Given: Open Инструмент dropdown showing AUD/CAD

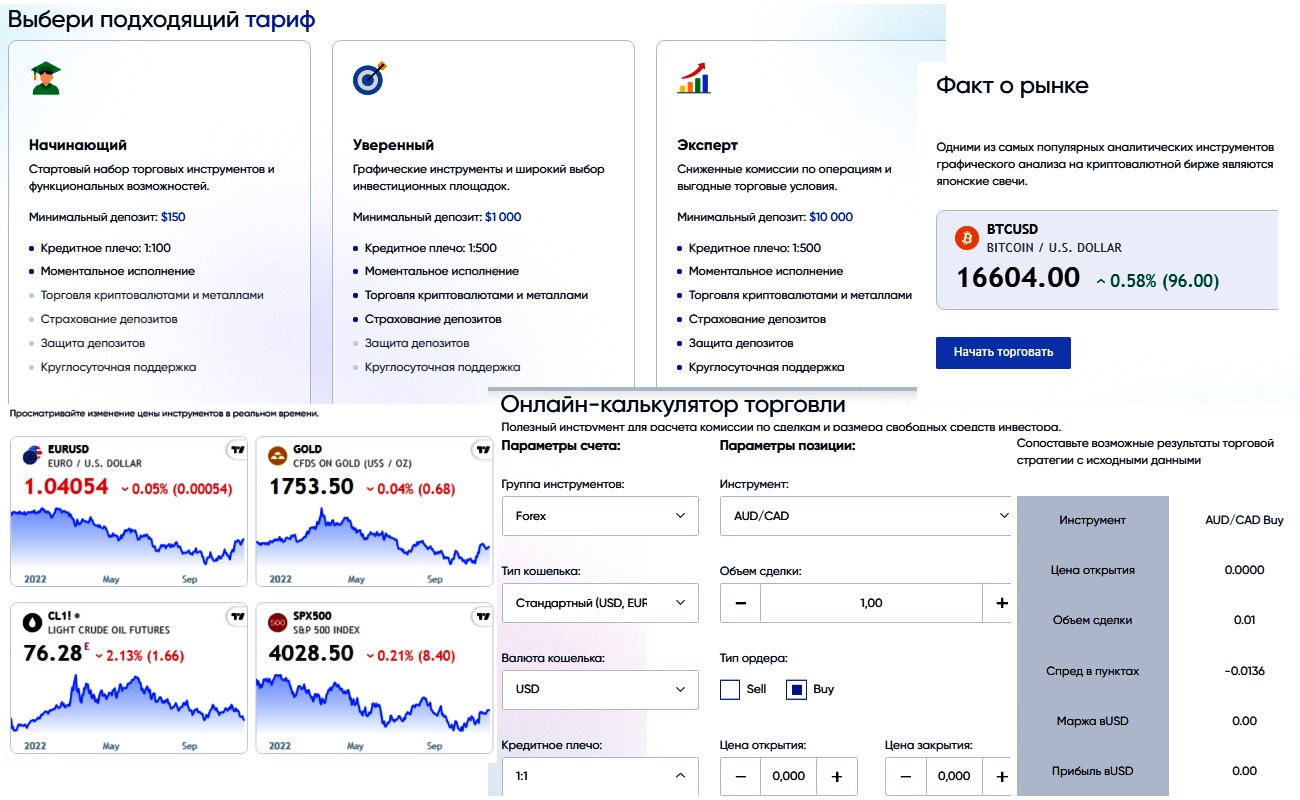Looking at the screenshot, I should [866, 516].
